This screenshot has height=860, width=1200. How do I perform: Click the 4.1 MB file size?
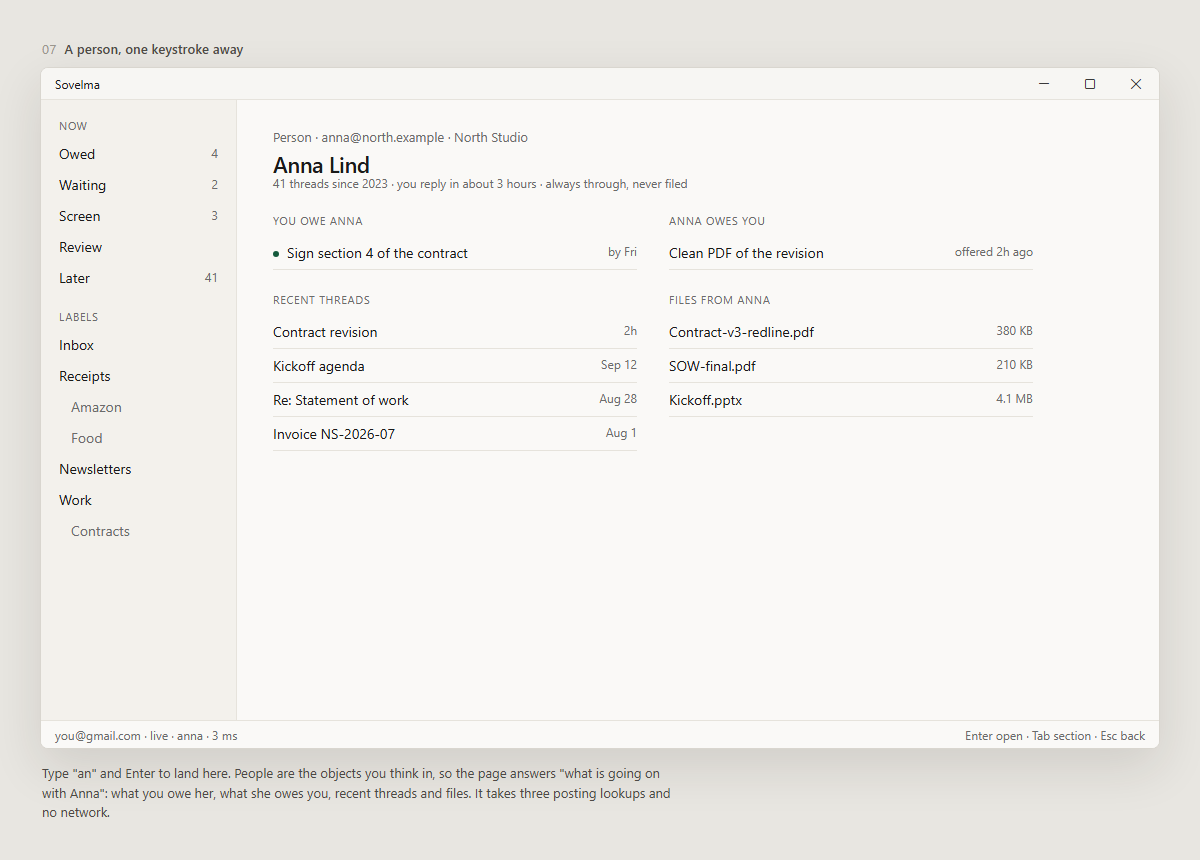(x=1014, y=399)
